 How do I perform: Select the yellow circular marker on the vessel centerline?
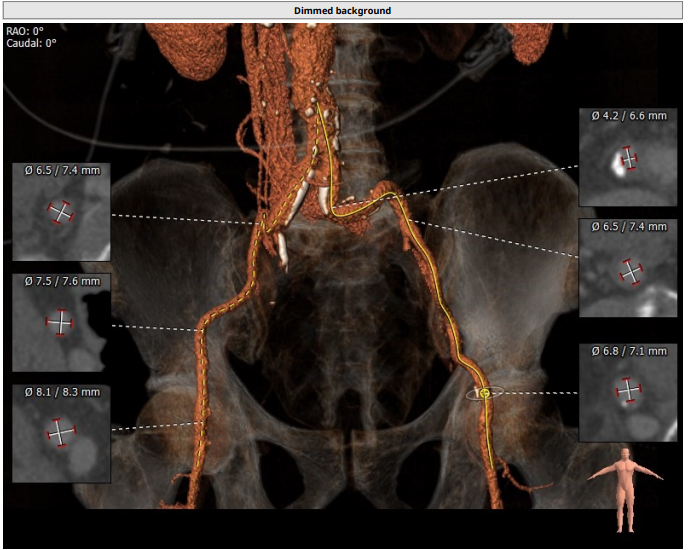point(485,394)
